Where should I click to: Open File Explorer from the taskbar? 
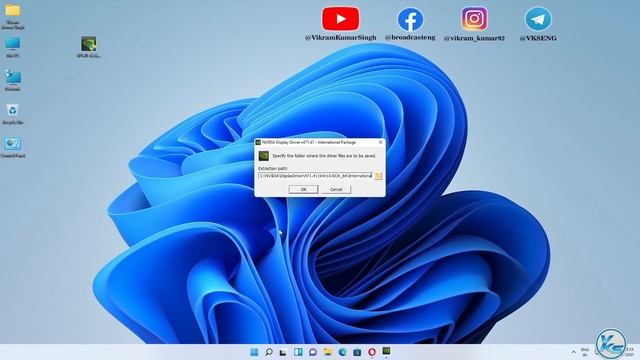[x=327, y=352]
